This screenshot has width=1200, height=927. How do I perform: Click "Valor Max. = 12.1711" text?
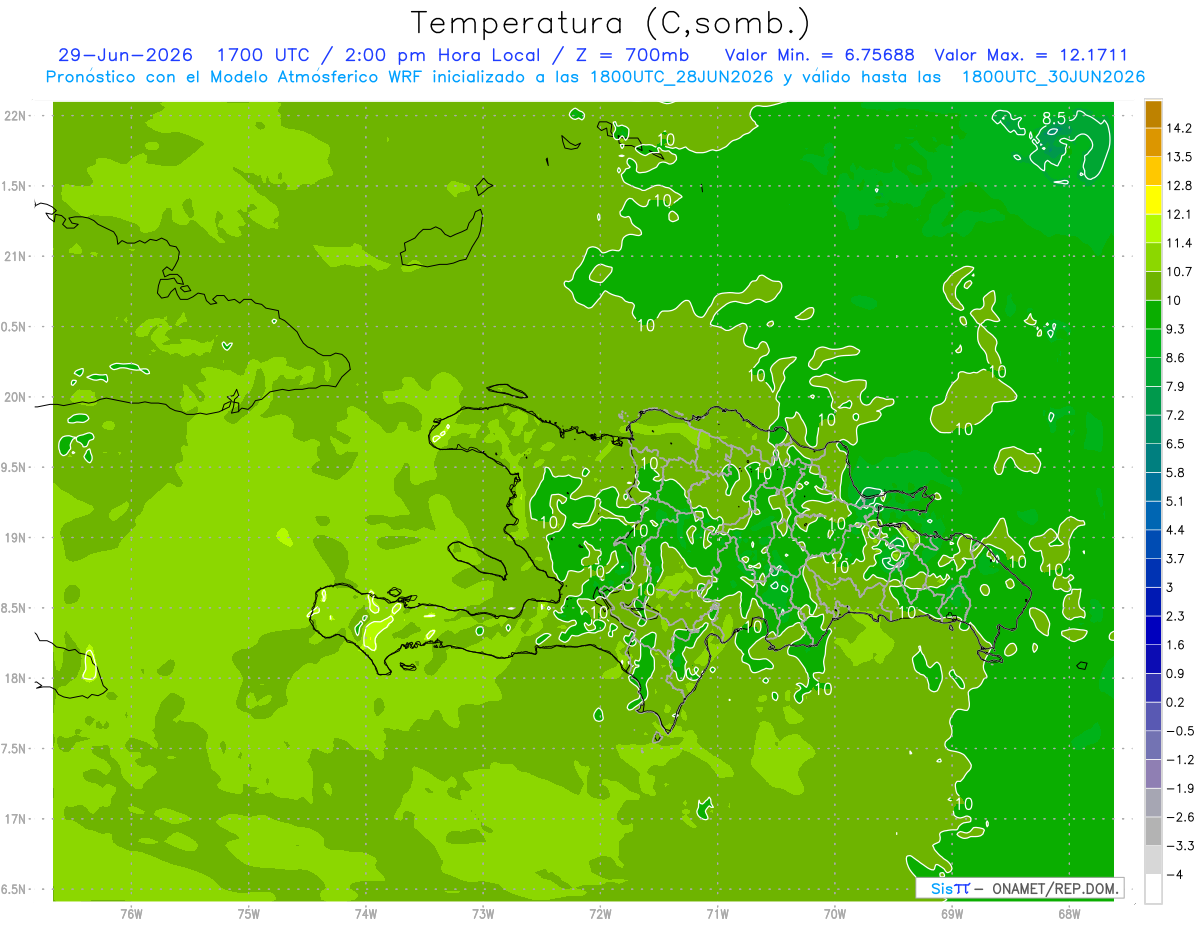[1030, 55]
